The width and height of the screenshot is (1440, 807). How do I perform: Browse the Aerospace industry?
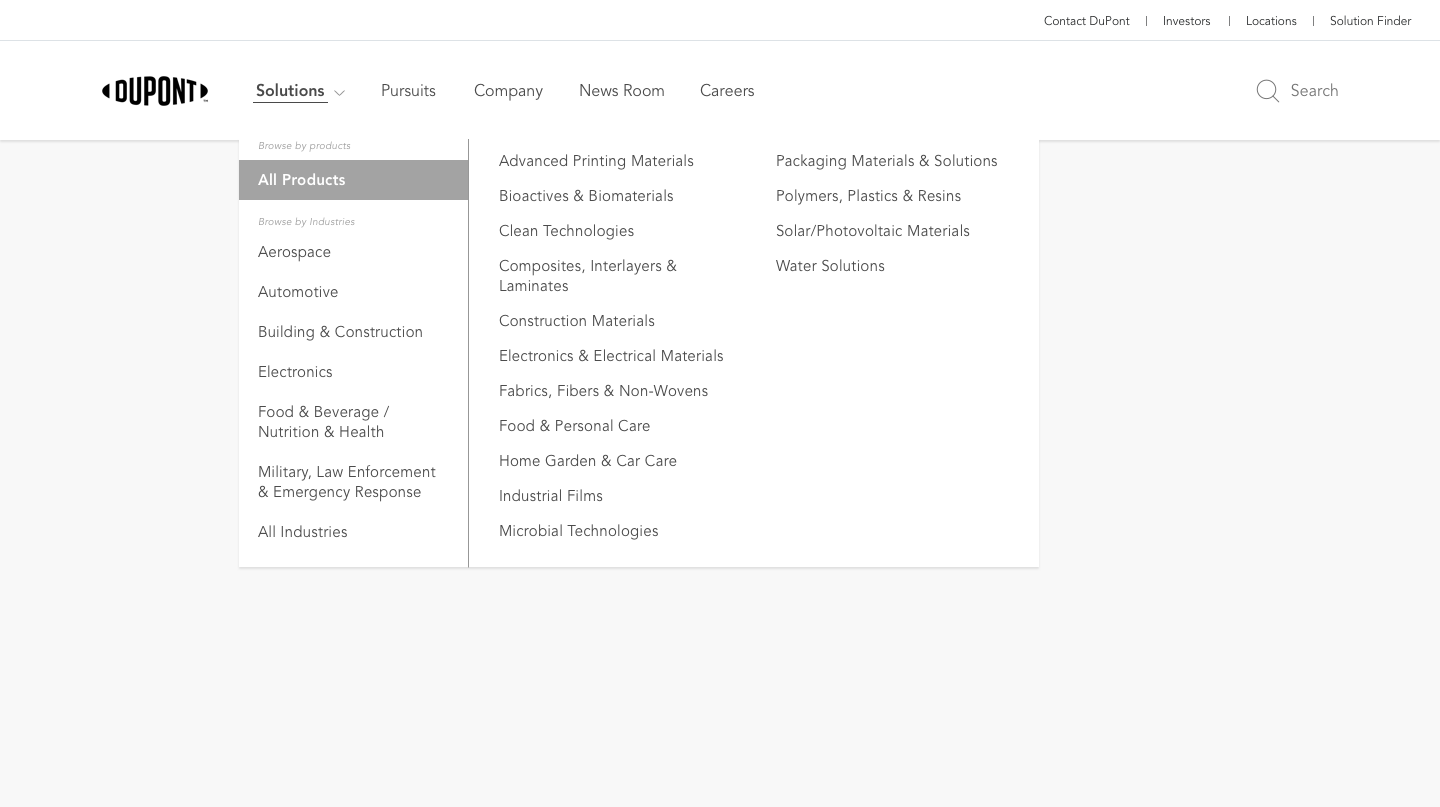(x=294, y=252)
